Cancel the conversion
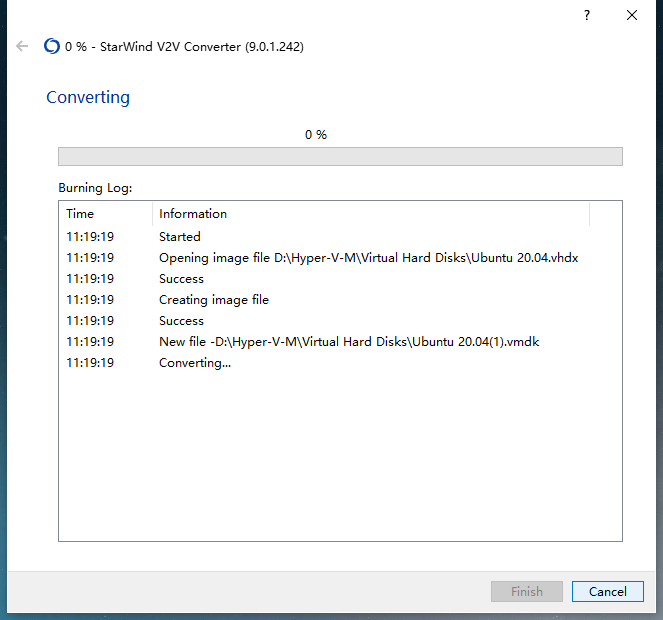The width and height of the screenshot is (663, 620). click(x=608, y=591)
